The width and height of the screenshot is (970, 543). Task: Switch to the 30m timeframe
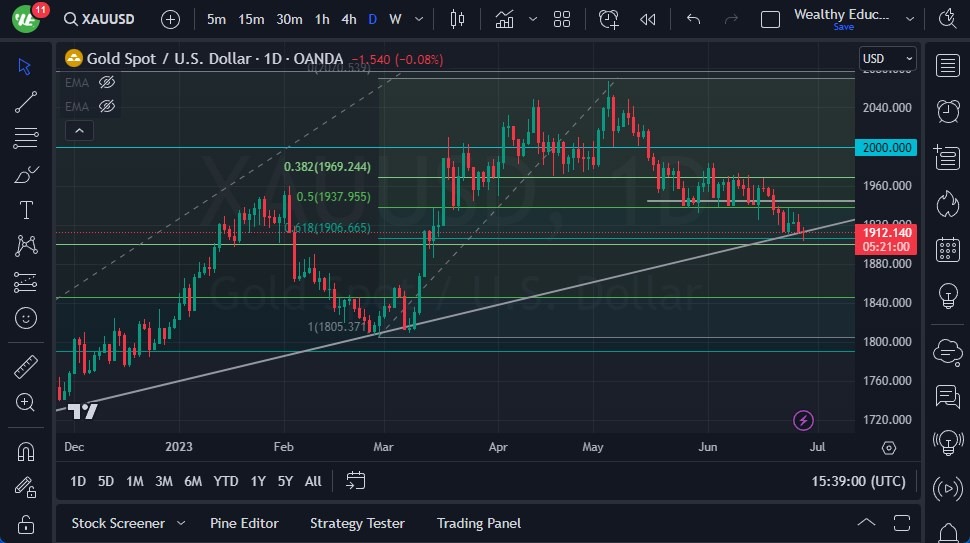coord(289,19)
